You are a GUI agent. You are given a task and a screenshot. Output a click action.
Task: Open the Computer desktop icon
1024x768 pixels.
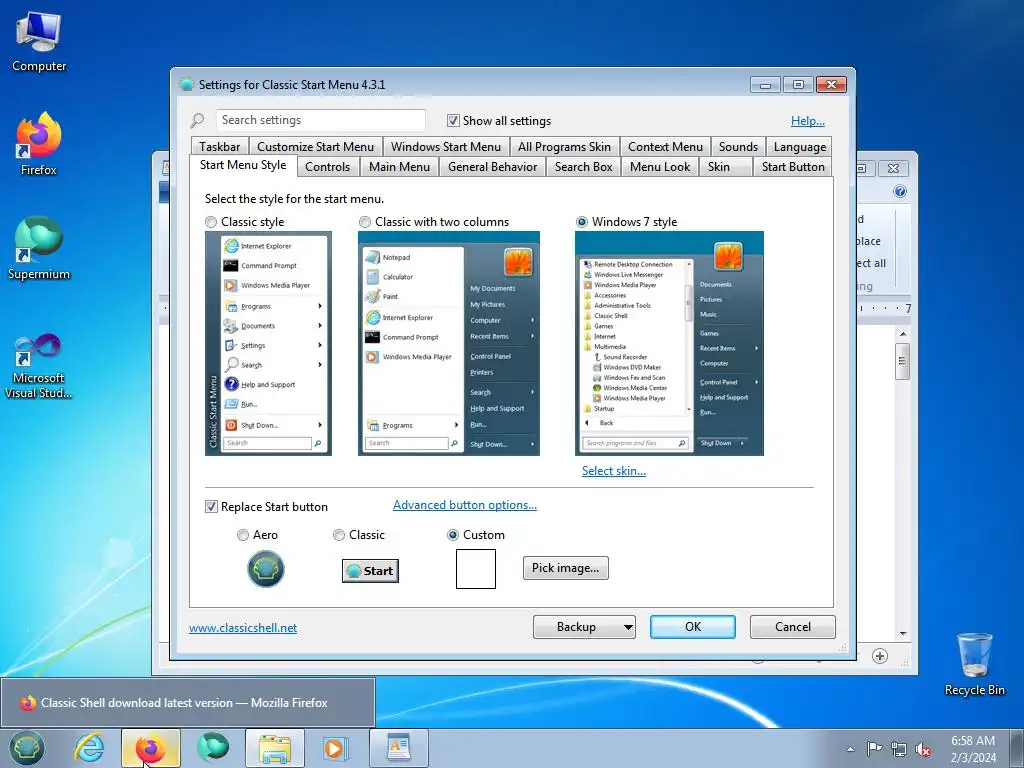tap(39, 42)
